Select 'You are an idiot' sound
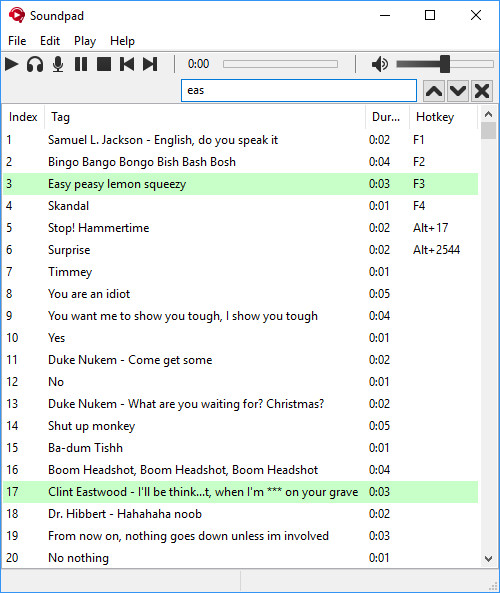Image resolution: width=500 pixels, height=593 pixels. coord(241,294)
